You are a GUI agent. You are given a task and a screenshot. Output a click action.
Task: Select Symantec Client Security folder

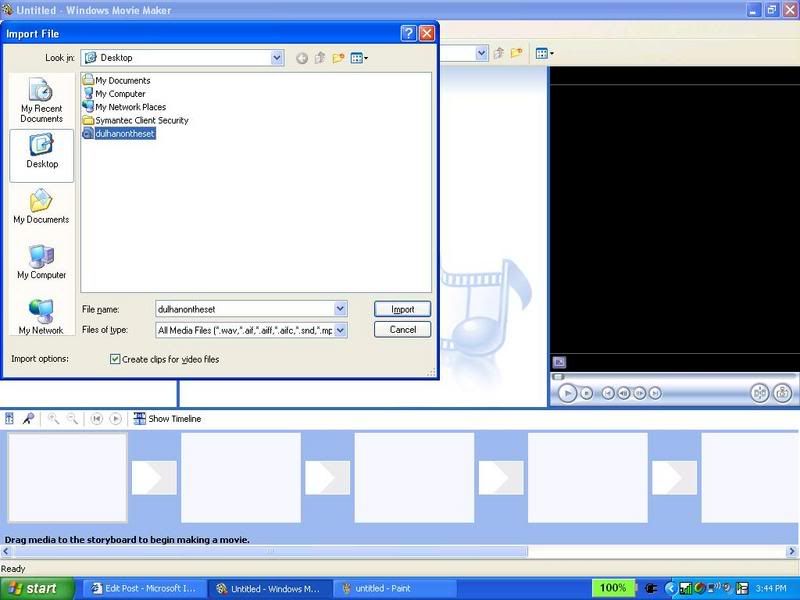(136, 120)
